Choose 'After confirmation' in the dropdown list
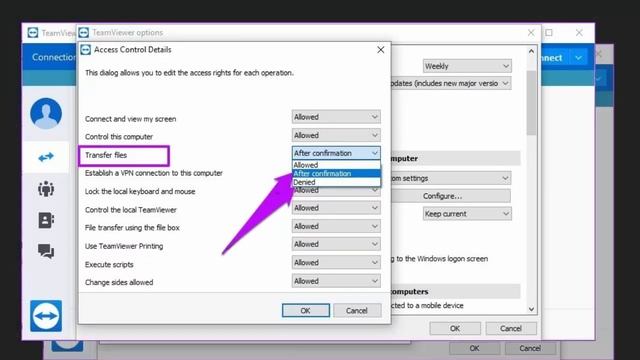 [x=336, y=173]
